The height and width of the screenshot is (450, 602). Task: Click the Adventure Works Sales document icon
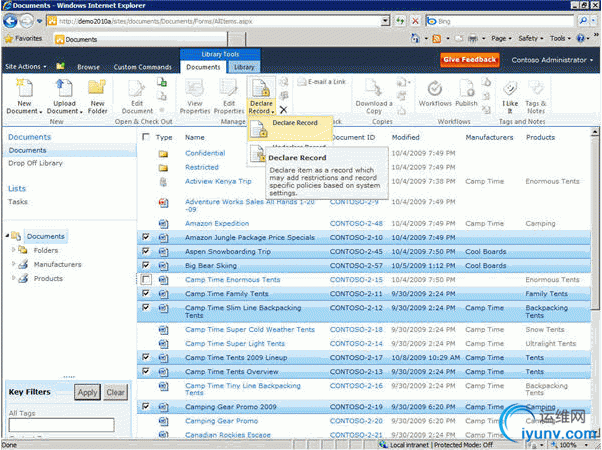point(163,202)
